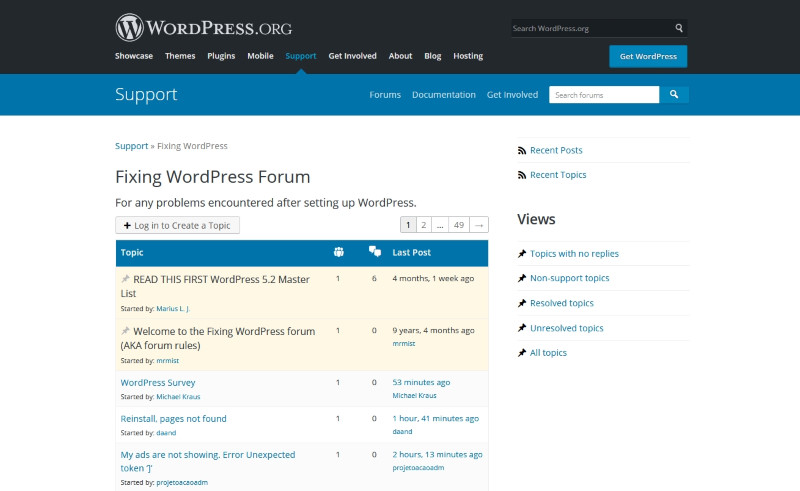
Task: Click the plus icon on Log in button
Action: (127, 226)
